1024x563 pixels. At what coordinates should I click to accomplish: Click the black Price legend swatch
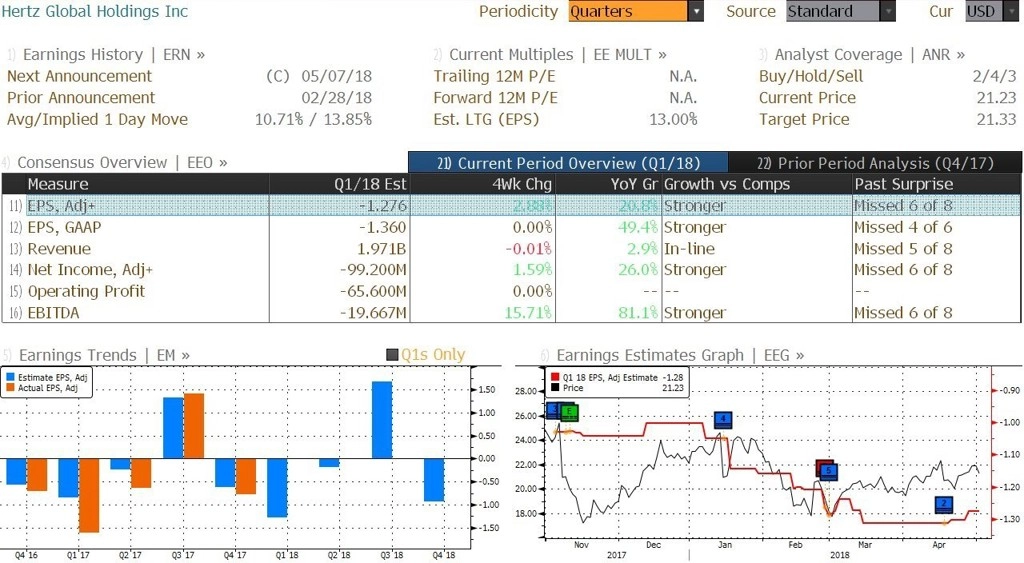pos(555,388)
